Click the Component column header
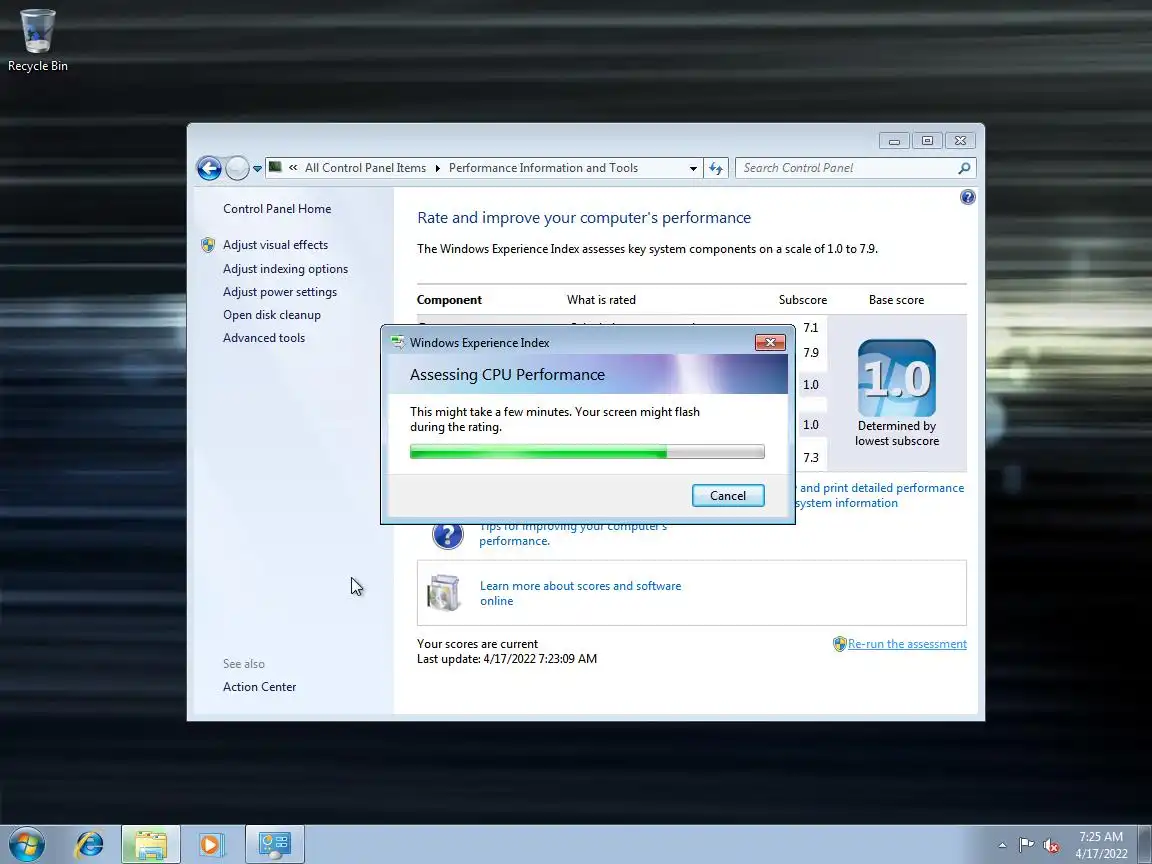 pyautogui.click(x=449, y=300)
